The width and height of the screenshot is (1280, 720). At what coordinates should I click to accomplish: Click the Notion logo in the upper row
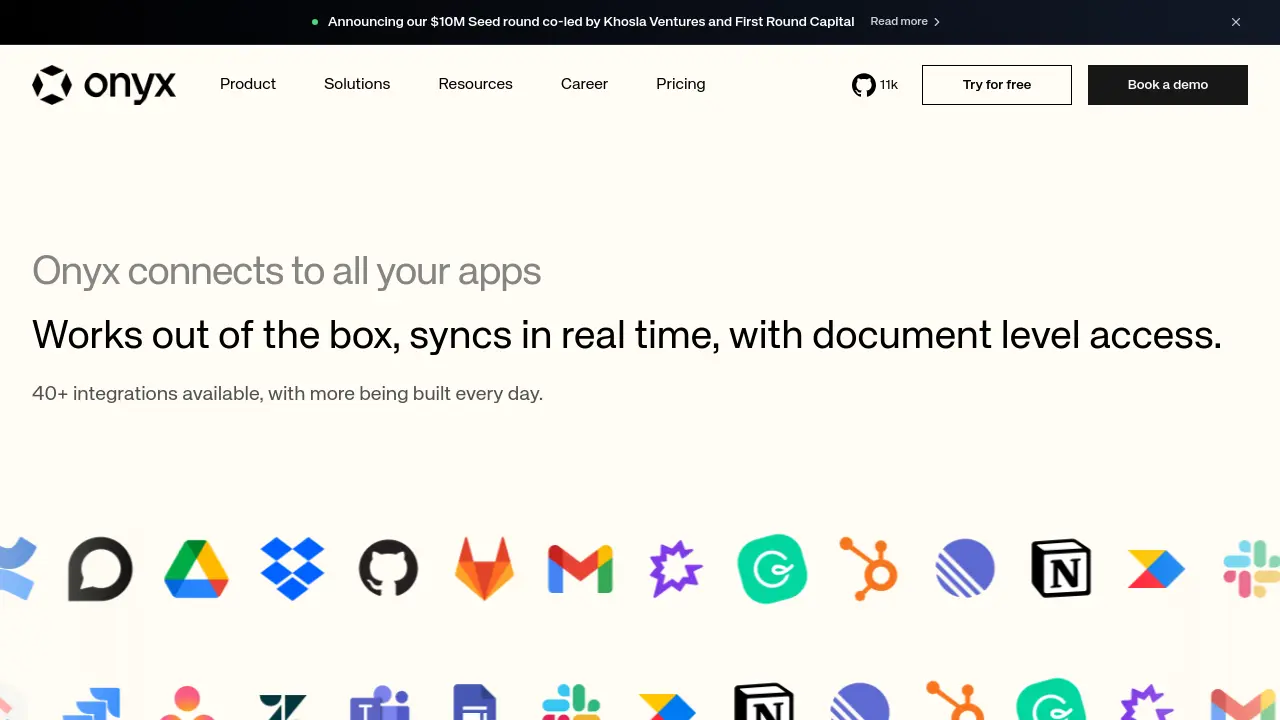(x=1061, y=569)
